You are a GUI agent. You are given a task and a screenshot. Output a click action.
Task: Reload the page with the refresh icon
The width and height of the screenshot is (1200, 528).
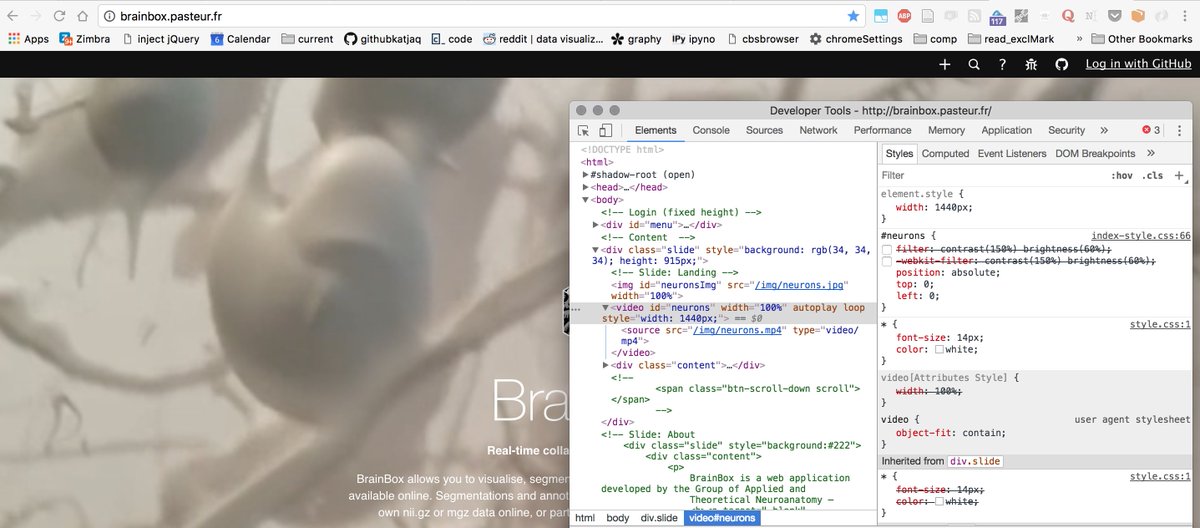(x=59, y=16)
